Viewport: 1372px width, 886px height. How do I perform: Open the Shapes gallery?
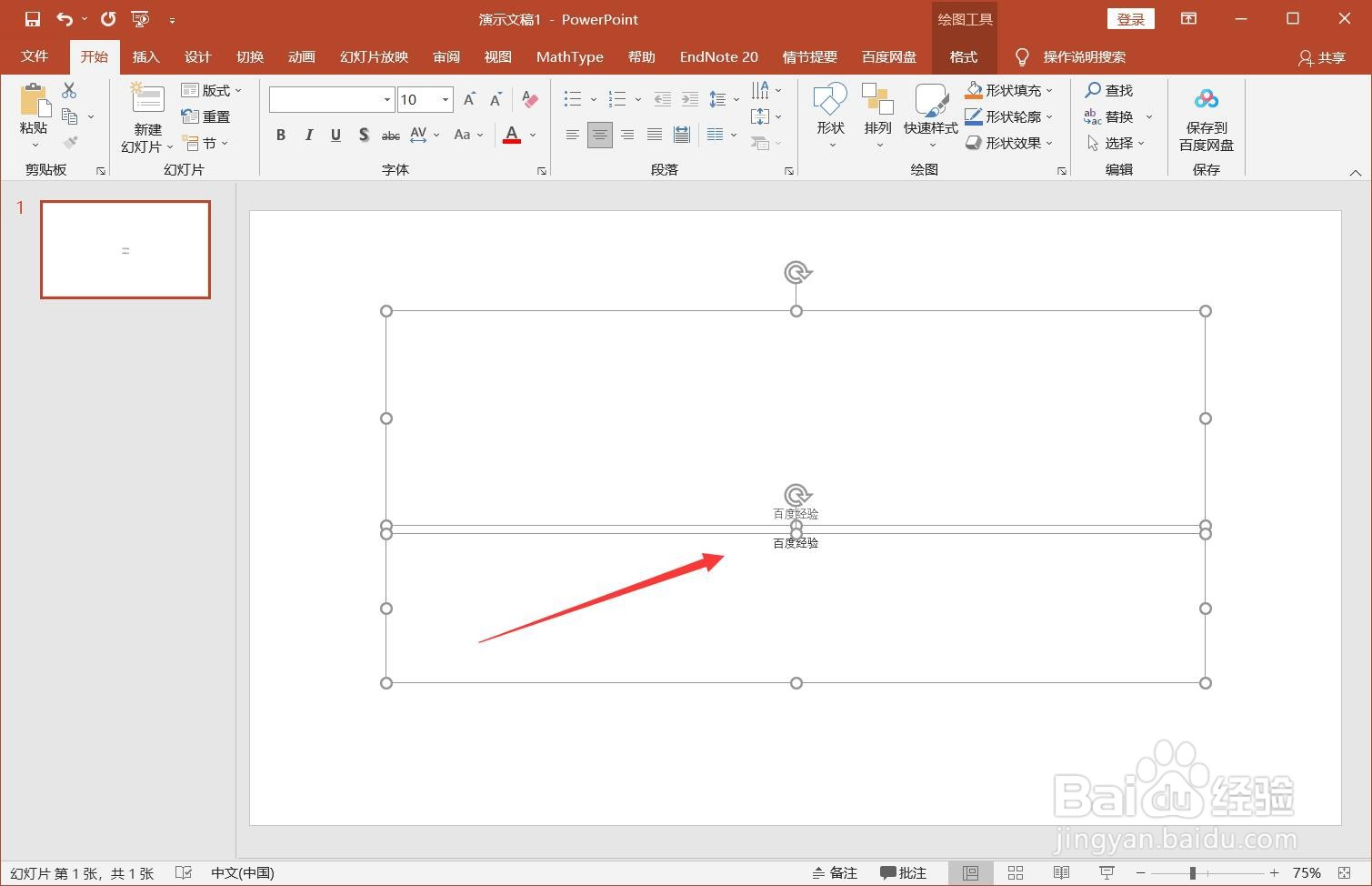click(x=830, y=116)
